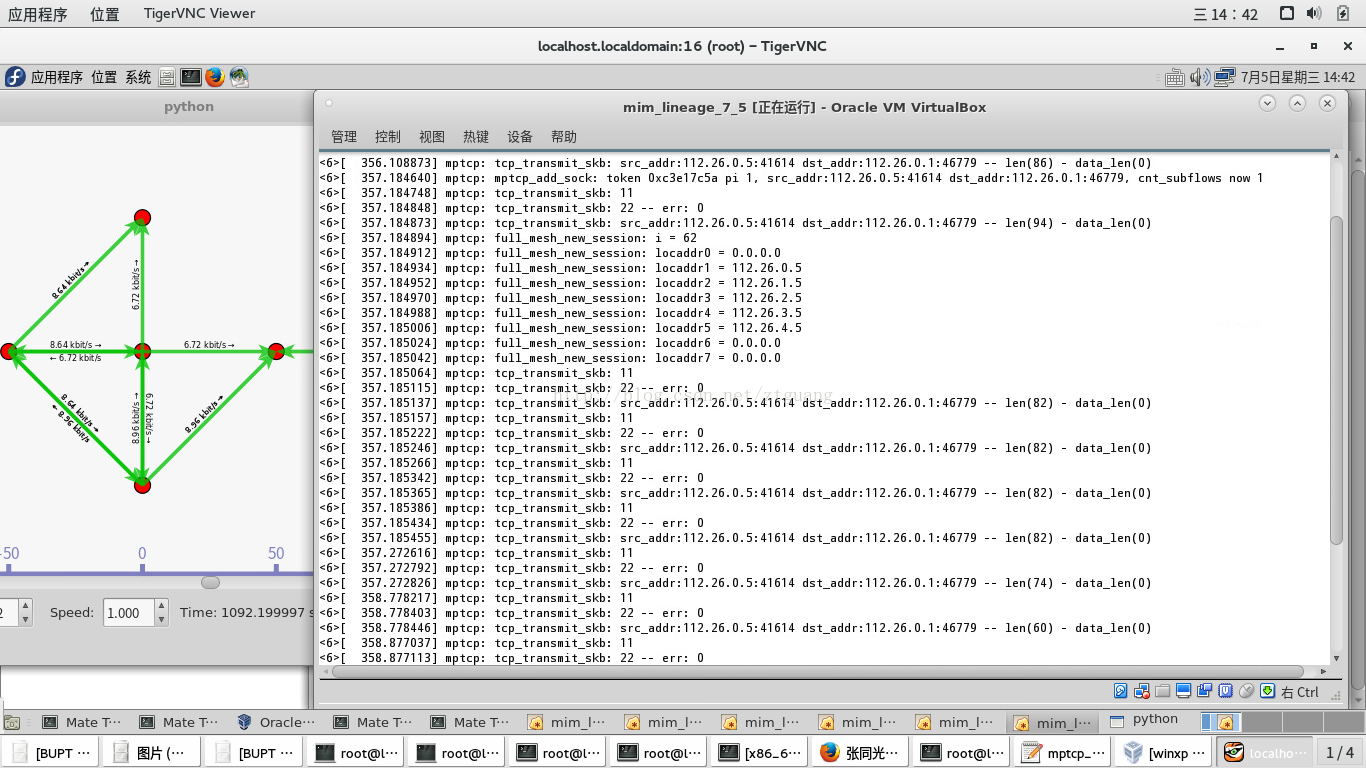The height and width of the screenshot is (768, 1366).
Task: Click the green arrow keyboard capture icon
Action: 1268,691
